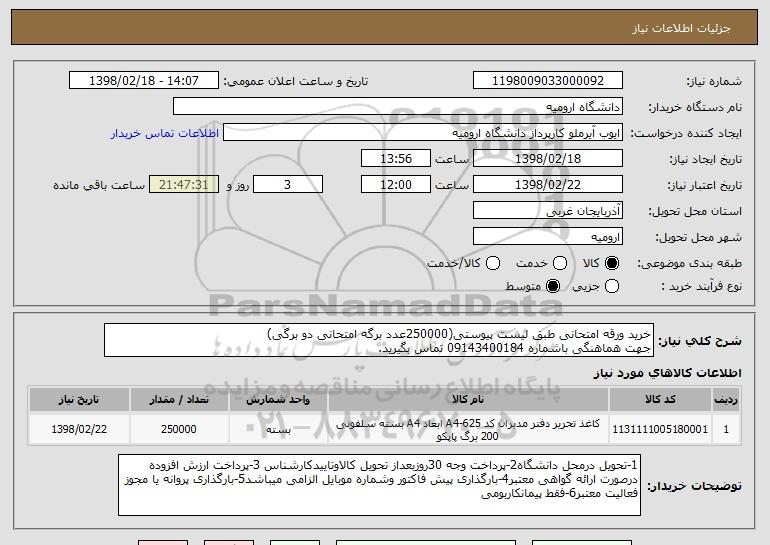
Task: Click the ردیف column header
Action: pyautogui.click(x=726, y=400)
